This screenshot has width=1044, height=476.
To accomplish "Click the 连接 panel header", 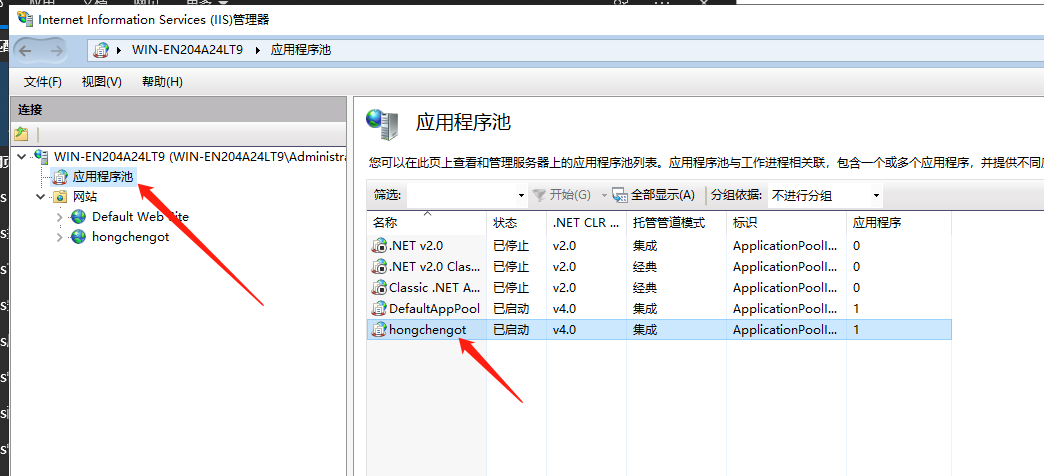I will 178,111.
